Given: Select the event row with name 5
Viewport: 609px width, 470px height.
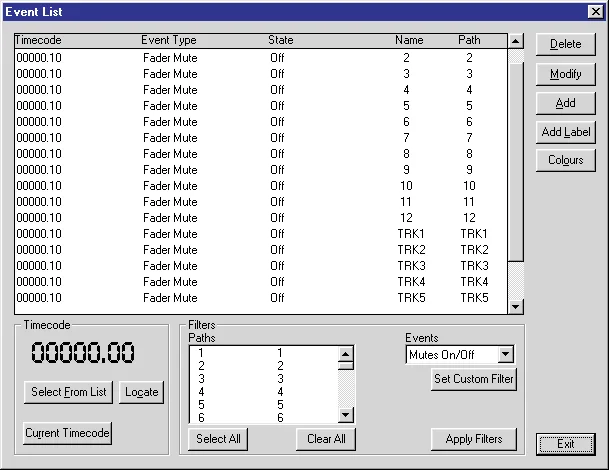Looking at the screenshot, I should tap(261, 106).
